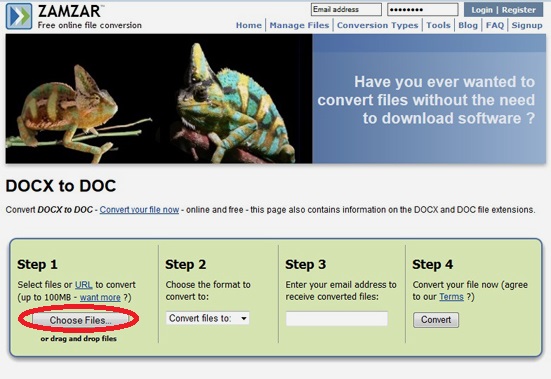551x379 pixels.
Task: Click the ZAMZAR brand name text
Action: pos(69,11)
